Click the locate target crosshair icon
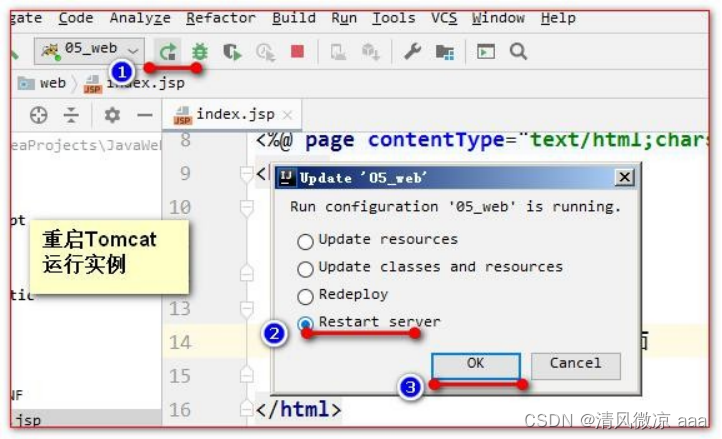 [39, 115]
